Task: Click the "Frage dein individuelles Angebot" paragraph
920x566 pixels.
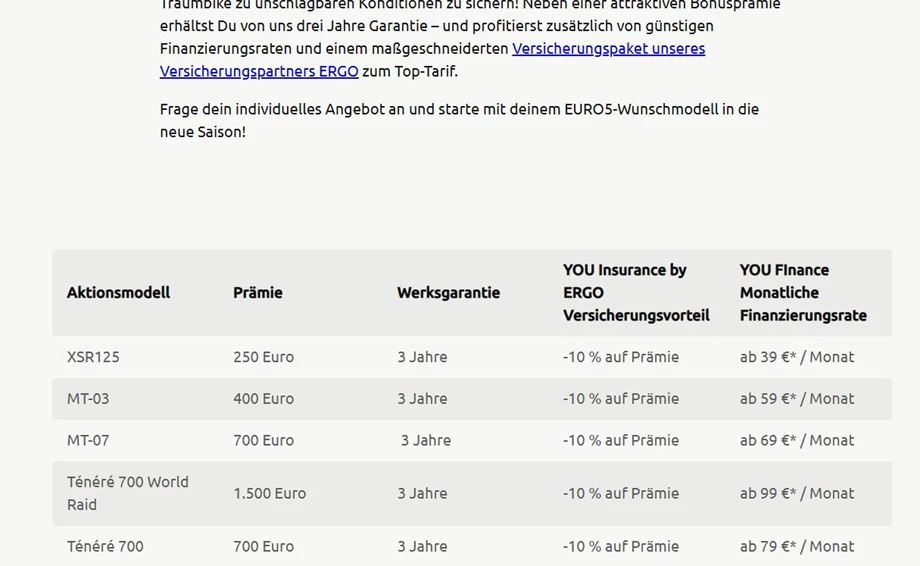Action: [459, 120]
